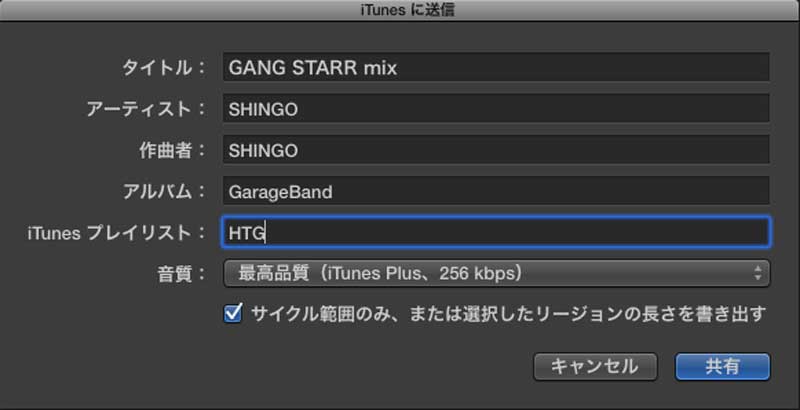The height and width of the screenshot is (410, 800).
Task: Click the 作曲者 field containing SHINGO
Action: coord(496,150)
